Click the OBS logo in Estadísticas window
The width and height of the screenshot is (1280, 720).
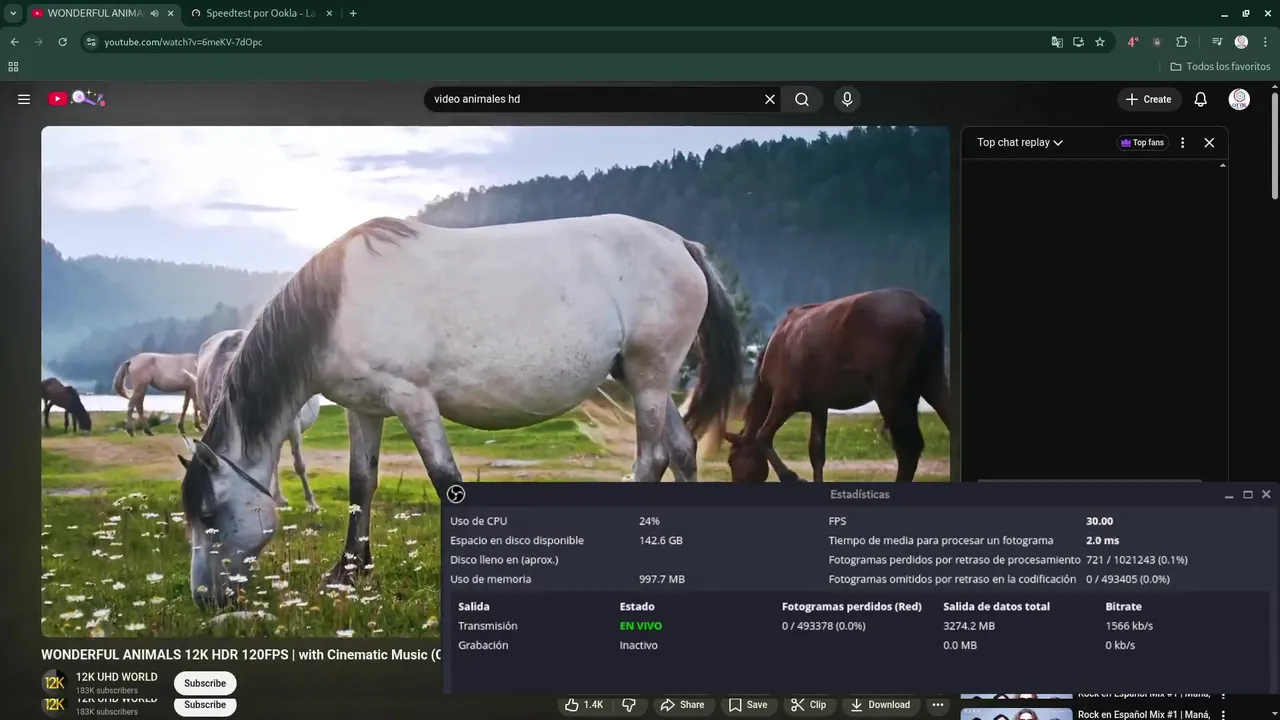click(x=456, y=494)
